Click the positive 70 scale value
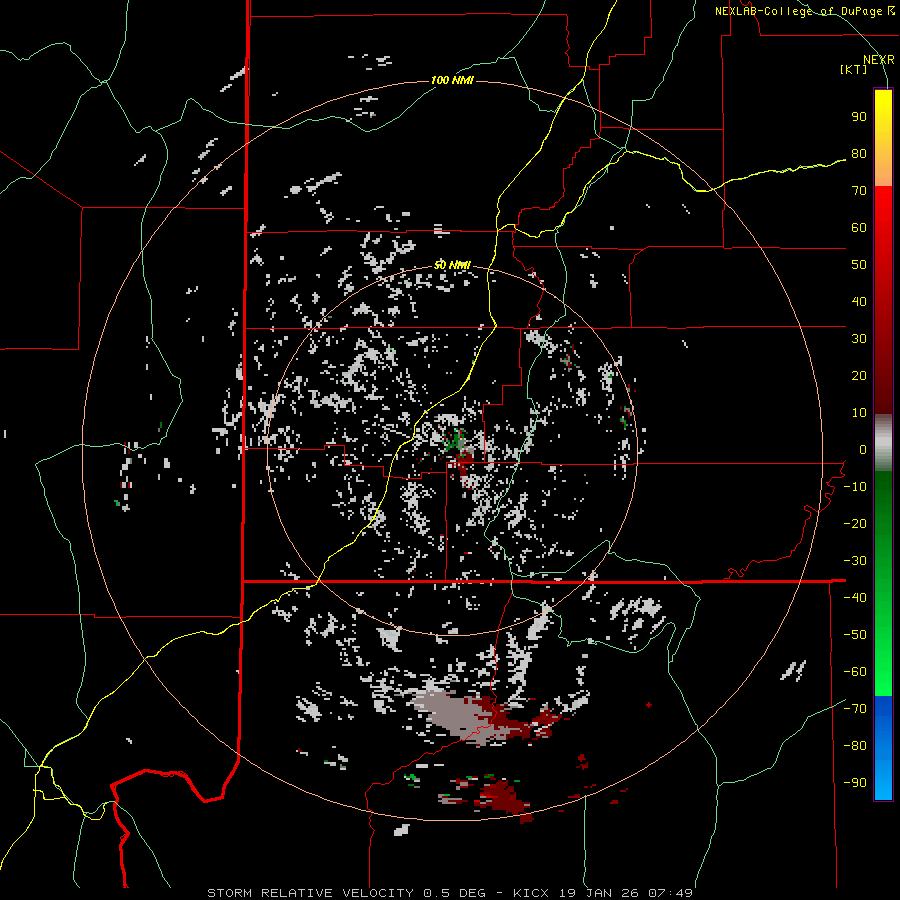The image size is (900, 900). 859,191
